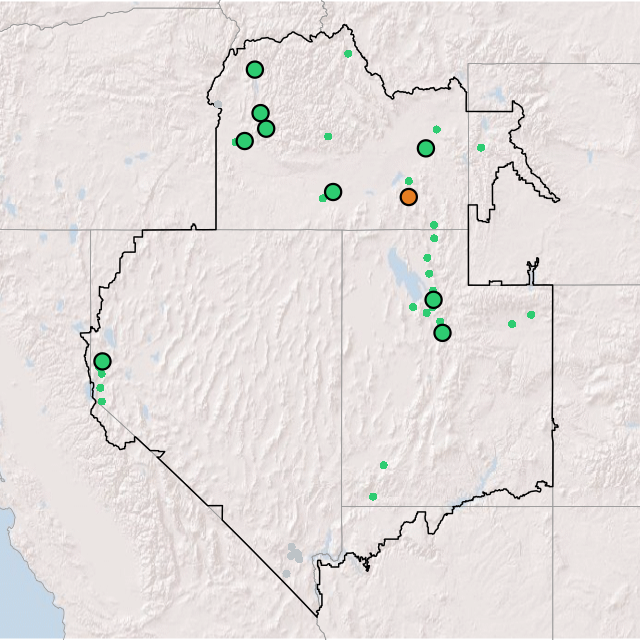The image size is (640, 640).
Task: Select lowest small dot below western large marker
Action: (x=101, y=401)
